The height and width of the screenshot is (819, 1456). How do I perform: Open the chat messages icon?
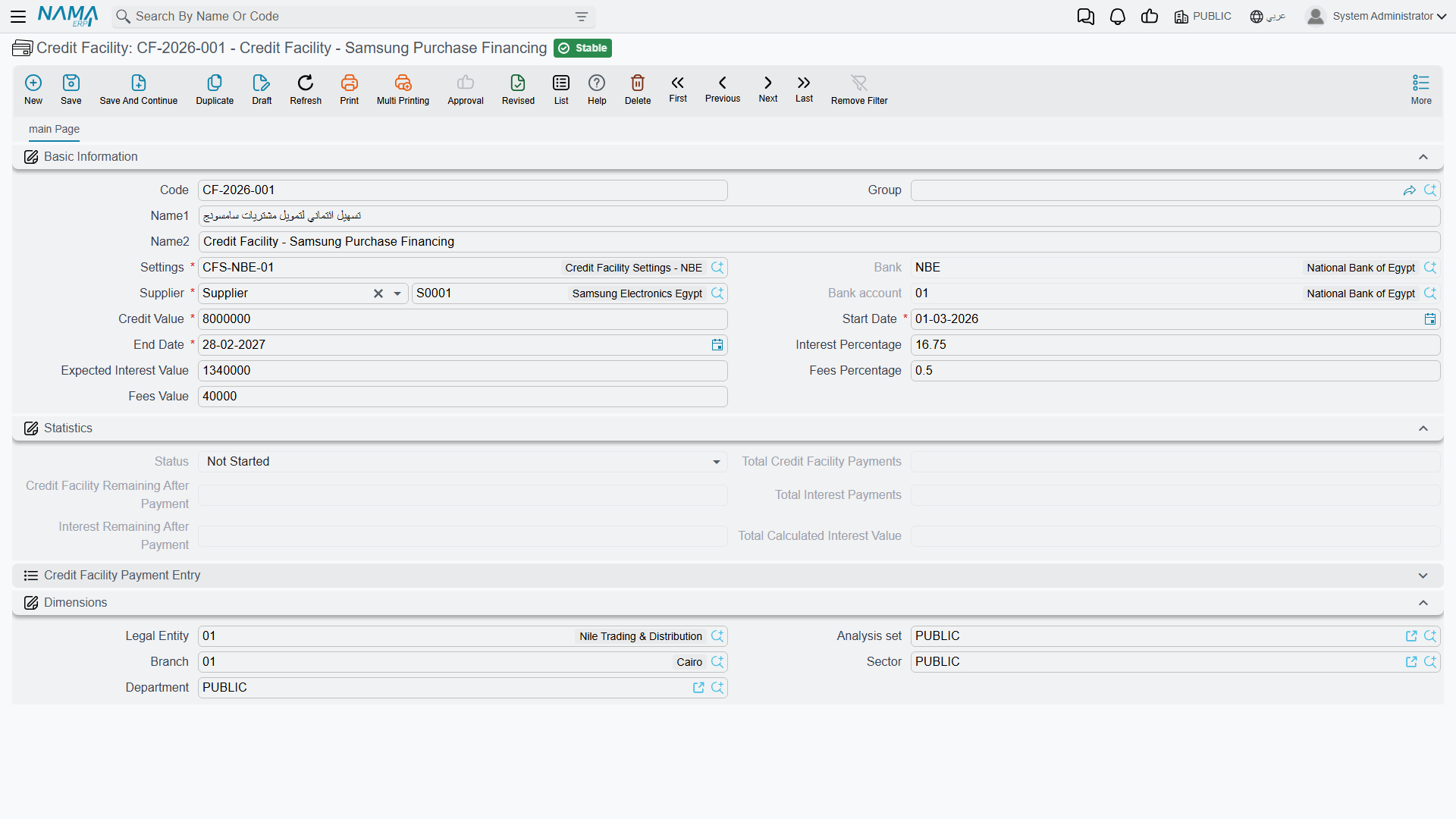[1086, 17]
